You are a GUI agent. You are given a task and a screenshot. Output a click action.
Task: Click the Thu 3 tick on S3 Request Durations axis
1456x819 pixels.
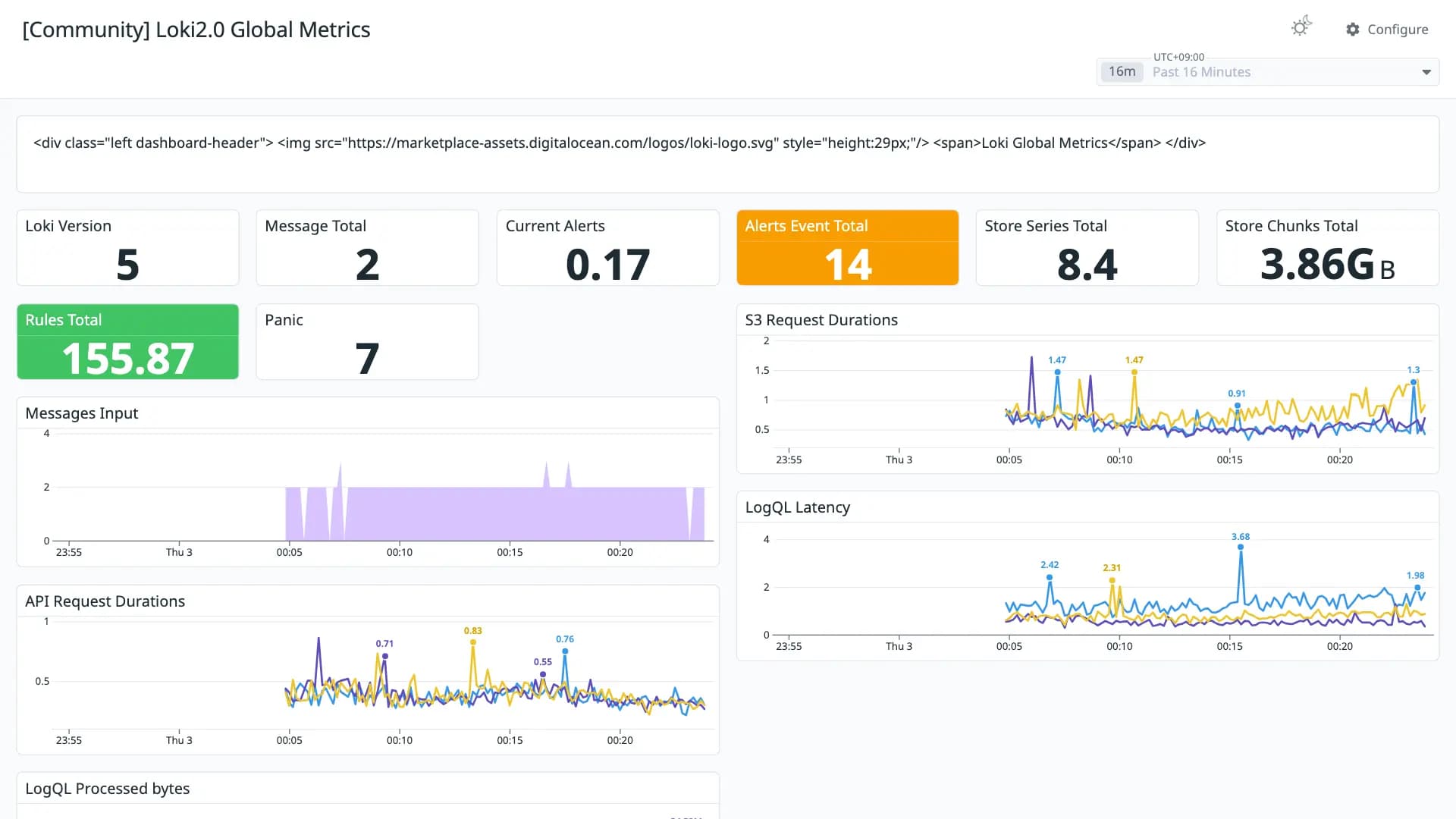[x=899, y=460]
